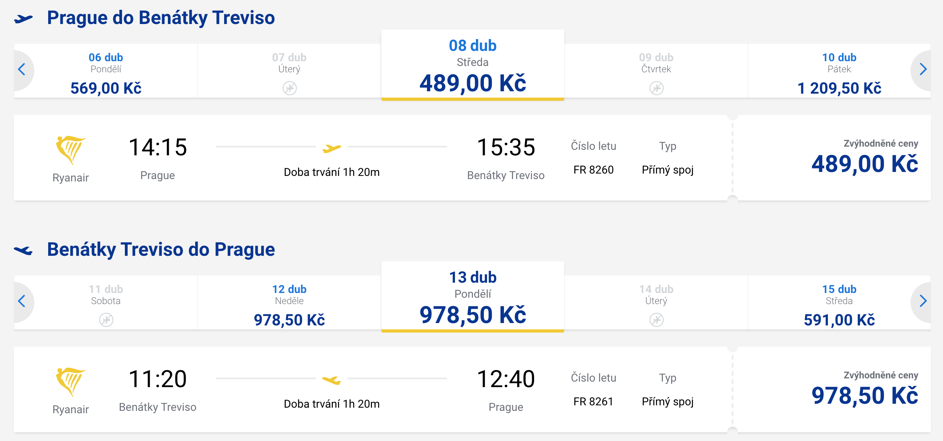
Task: Show earlier return dates with left arrow
Action: [22, 301]
